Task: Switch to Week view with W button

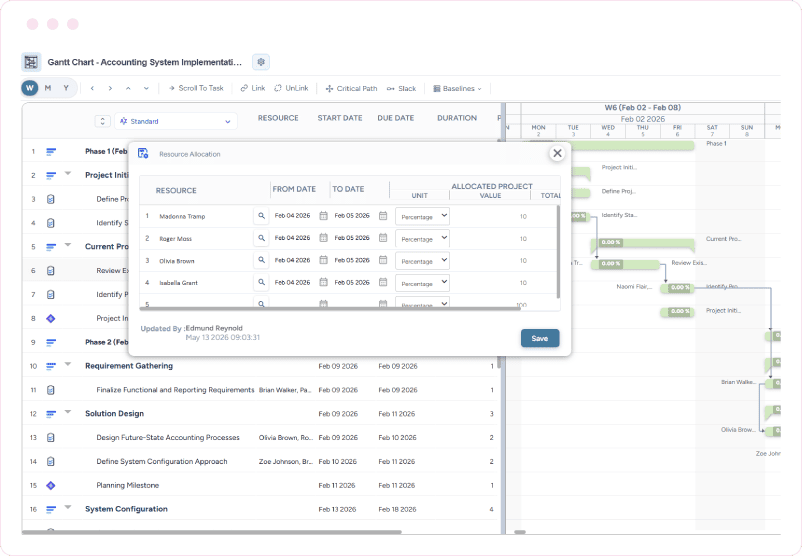Action: [x=30, y=88]
